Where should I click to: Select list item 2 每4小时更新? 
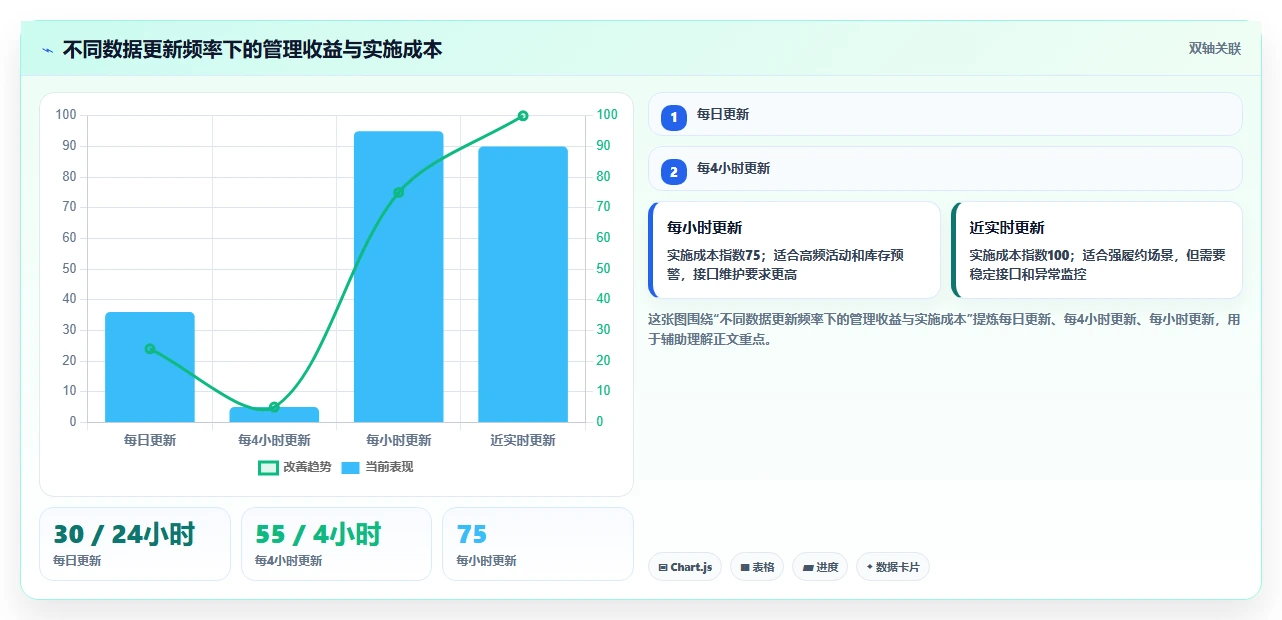(945, 168)
